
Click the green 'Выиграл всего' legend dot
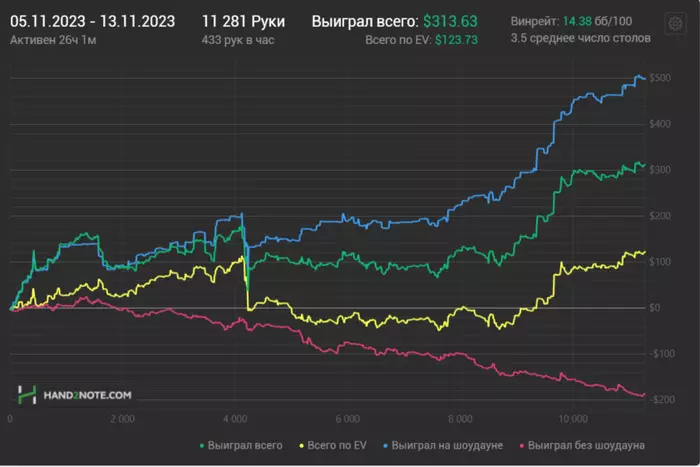202,446
